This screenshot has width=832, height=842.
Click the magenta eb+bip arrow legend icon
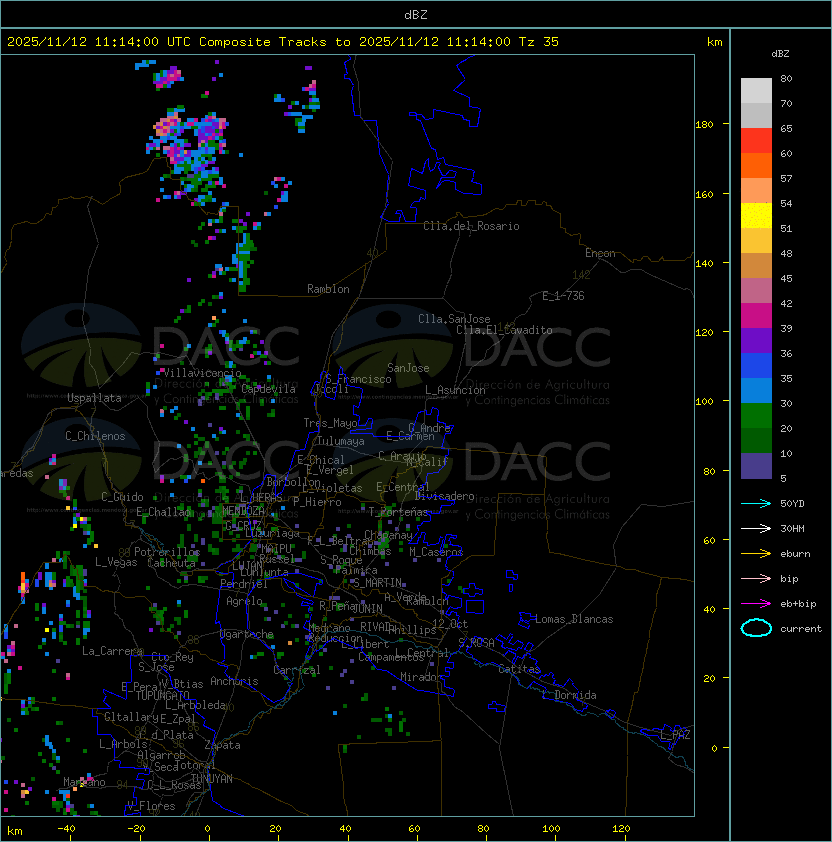pos(756,604)
